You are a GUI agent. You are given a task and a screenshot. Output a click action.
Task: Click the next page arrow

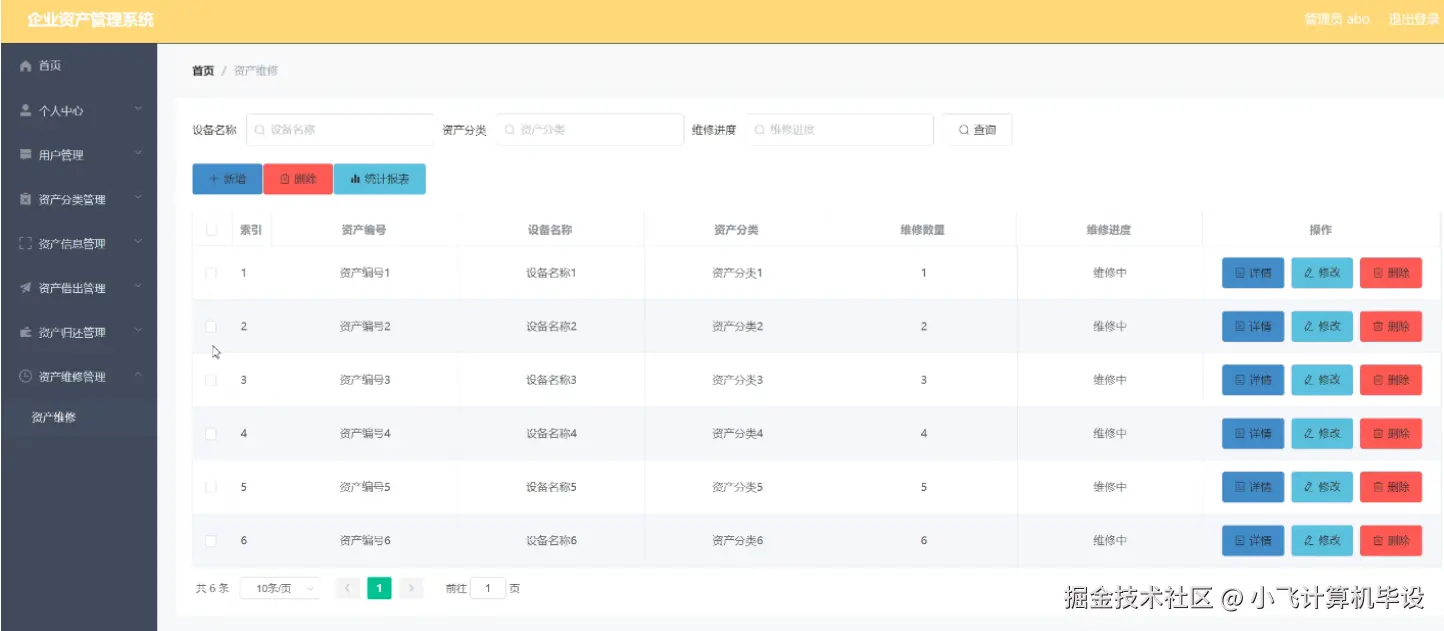pos(411,588)
